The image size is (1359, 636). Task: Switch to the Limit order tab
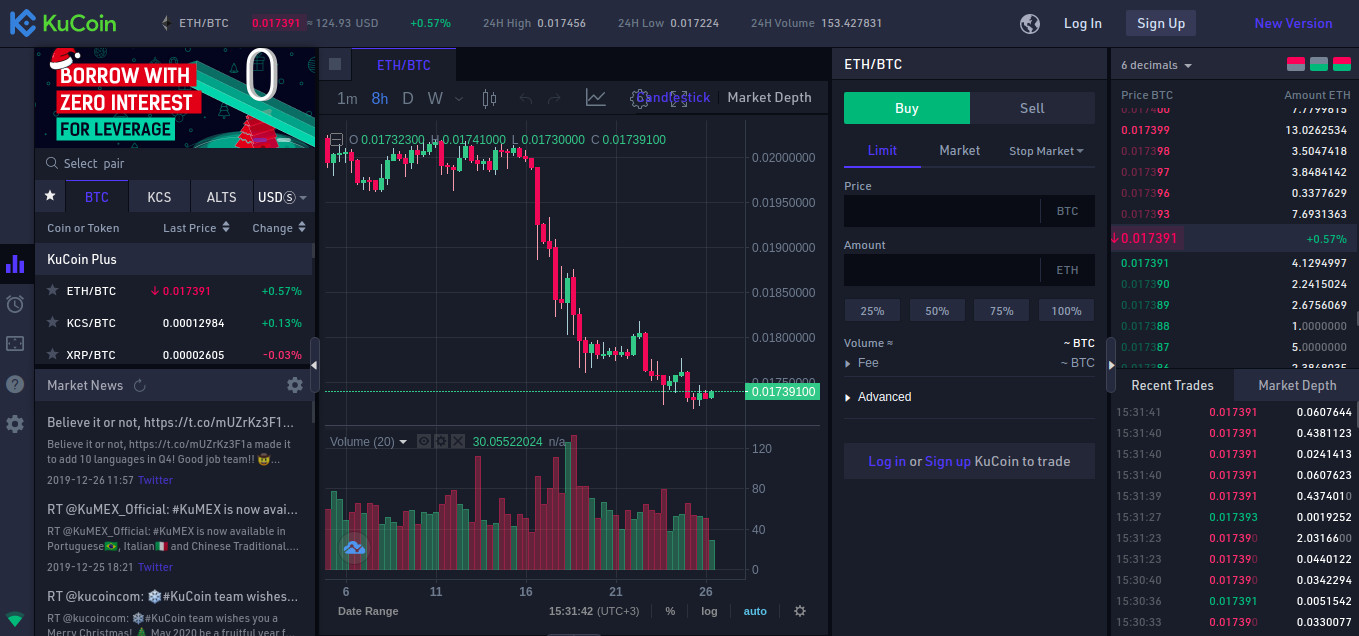(882, 151)
